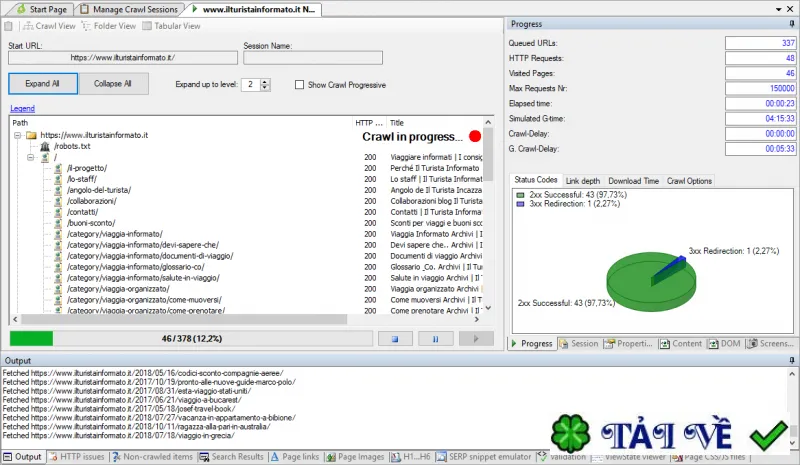Switch to Crawl View
The width and height of the screenshot is (800, 465).
[49, 26]
